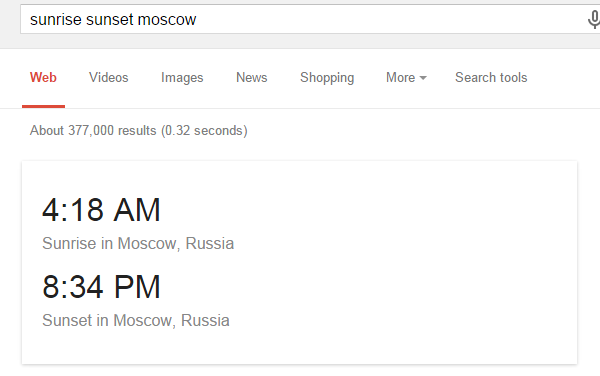This screenshot has width=600, height=376.
Task: Show Shopping results
Action: pyautogui.click(x=327, y=78)
